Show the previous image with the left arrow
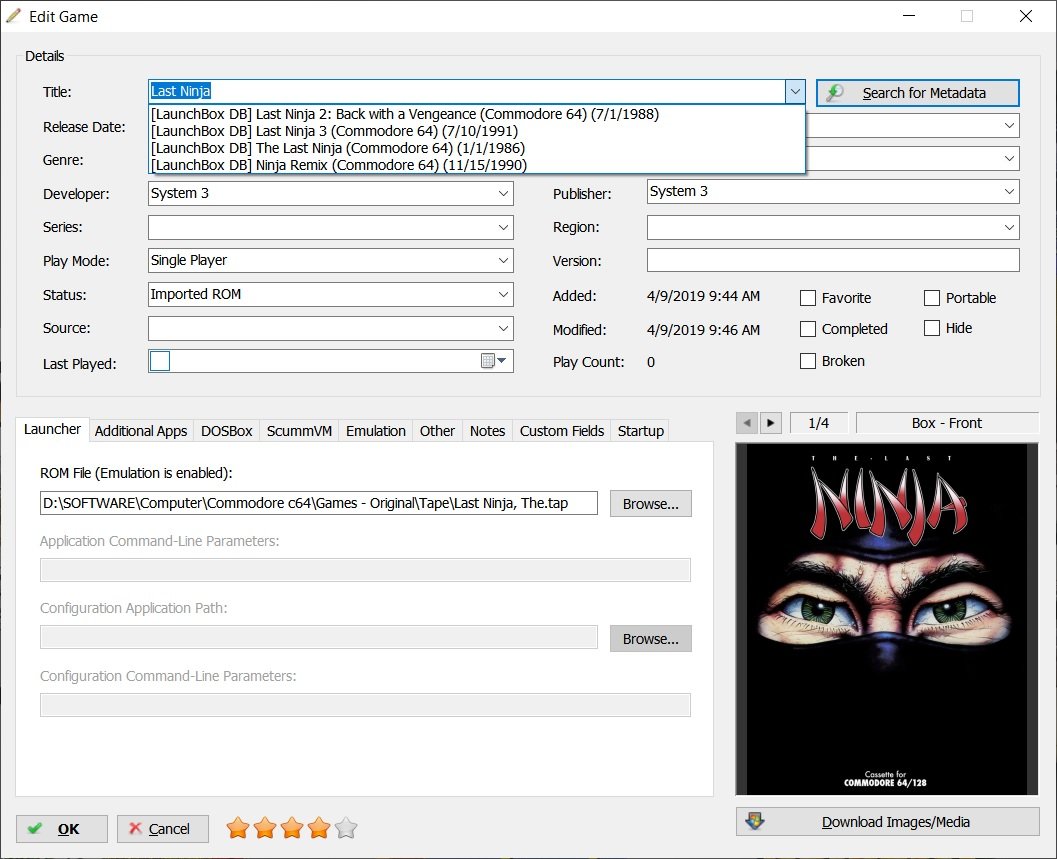The height and width of the screenshot is (859, 1057). click(747, 423)
